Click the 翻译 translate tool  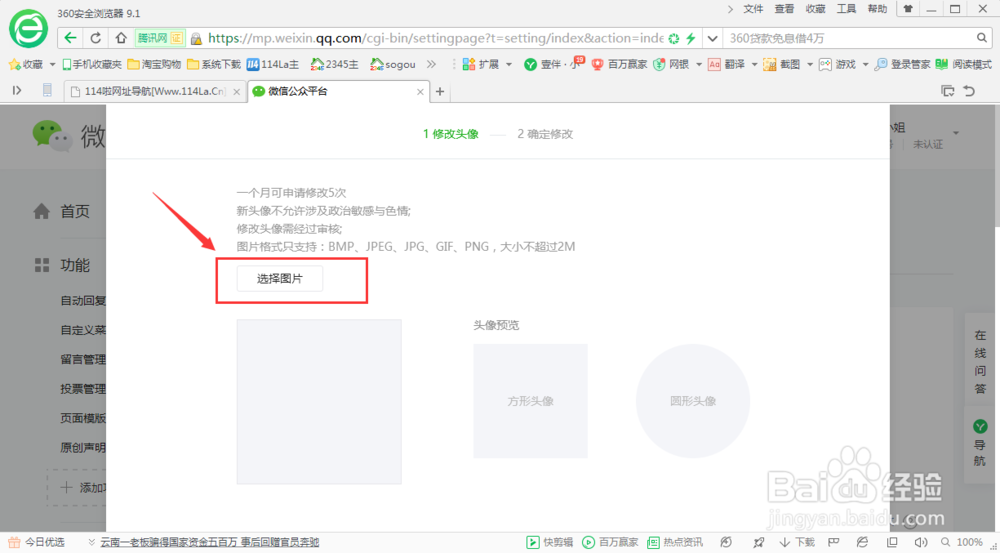(726, 64)
